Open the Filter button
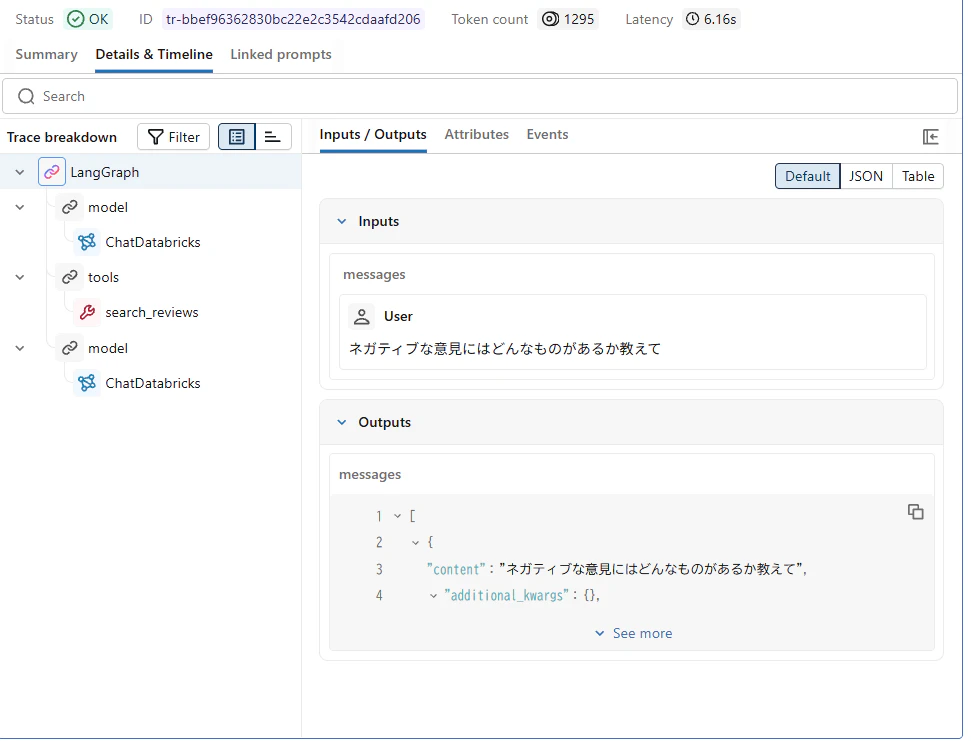This screenshot has width=971, height=741. click(173, 137)
